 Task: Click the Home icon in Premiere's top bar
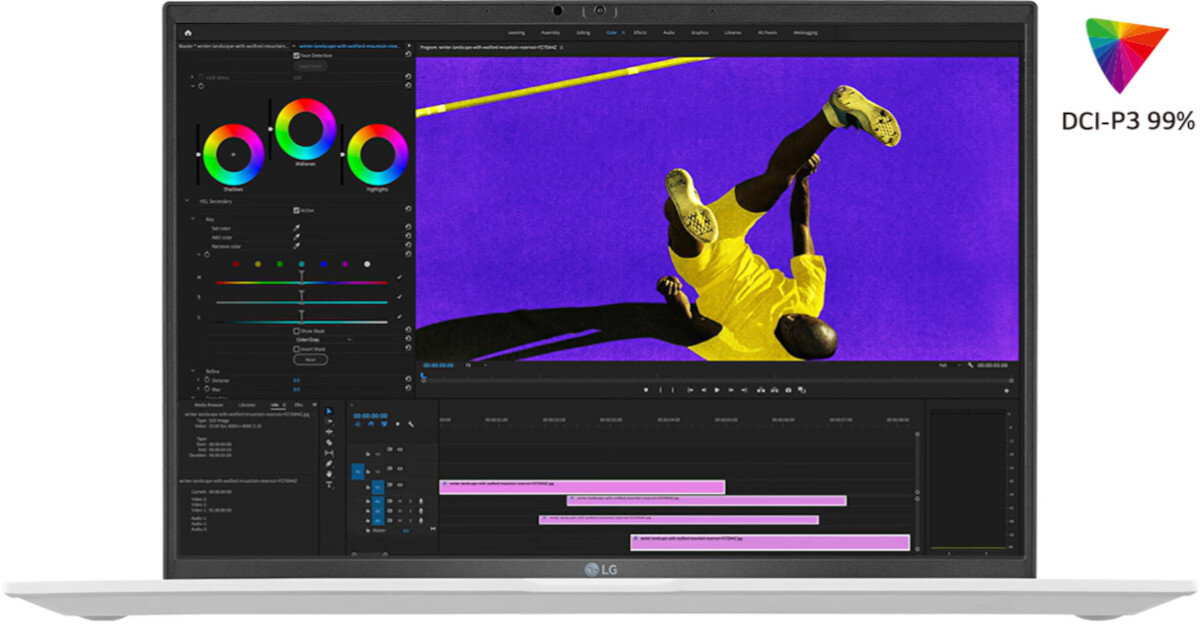point(187,32)
